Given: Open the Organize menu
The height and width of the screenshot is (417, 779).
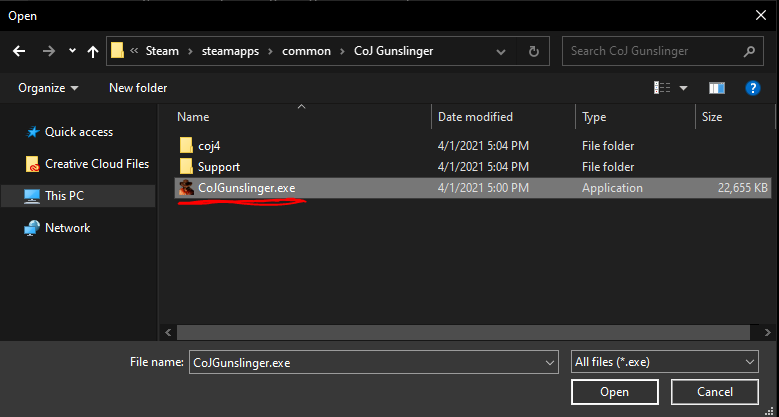Looking at the screenshot, I should tap(48, 88).
